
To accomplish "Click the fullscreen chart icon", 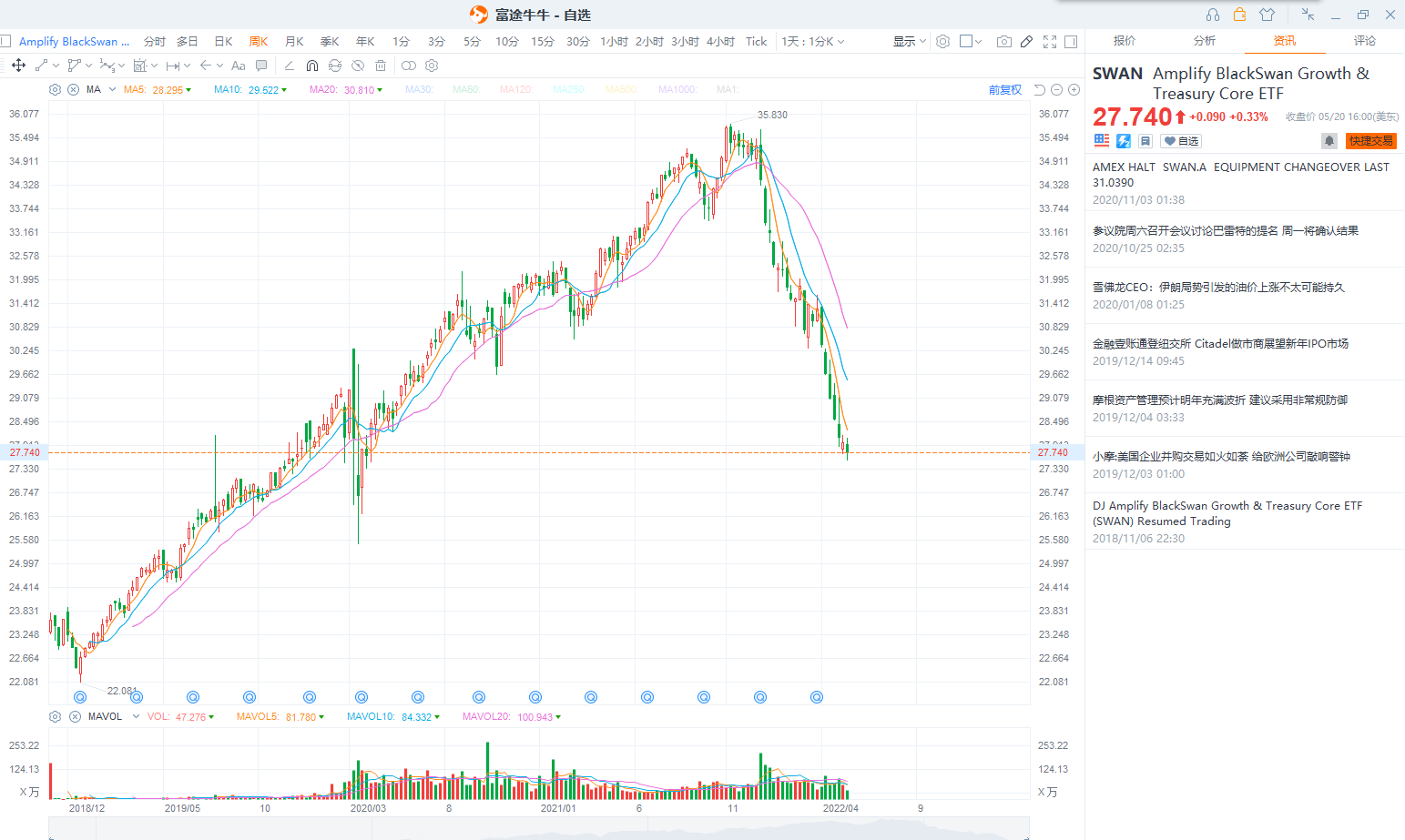I will pos(1050,41).
